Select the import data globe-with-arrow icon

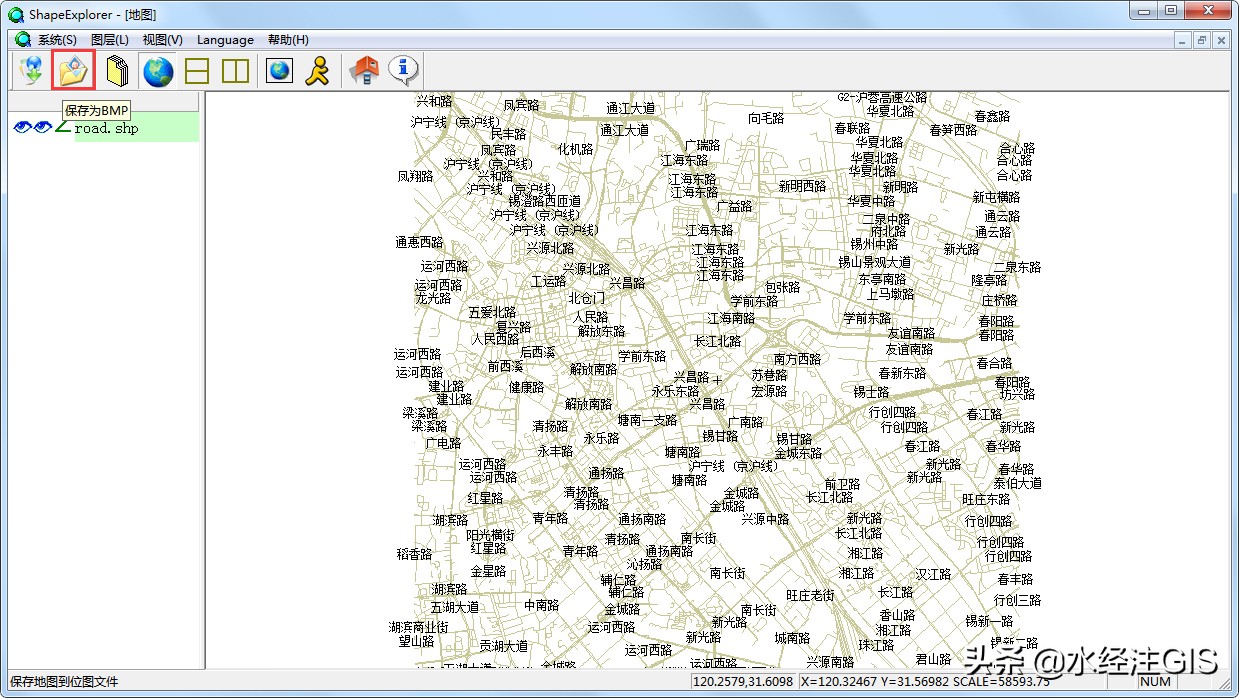tap(31, 70)
